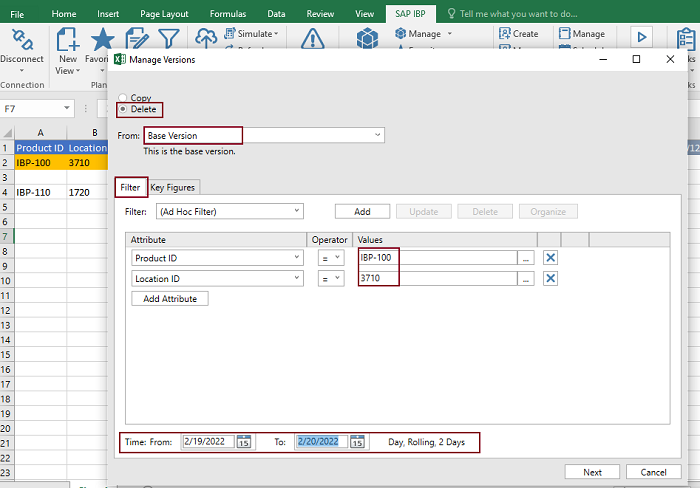
Task: Open the View ribbon tab
Action: (x=364, y=14)
